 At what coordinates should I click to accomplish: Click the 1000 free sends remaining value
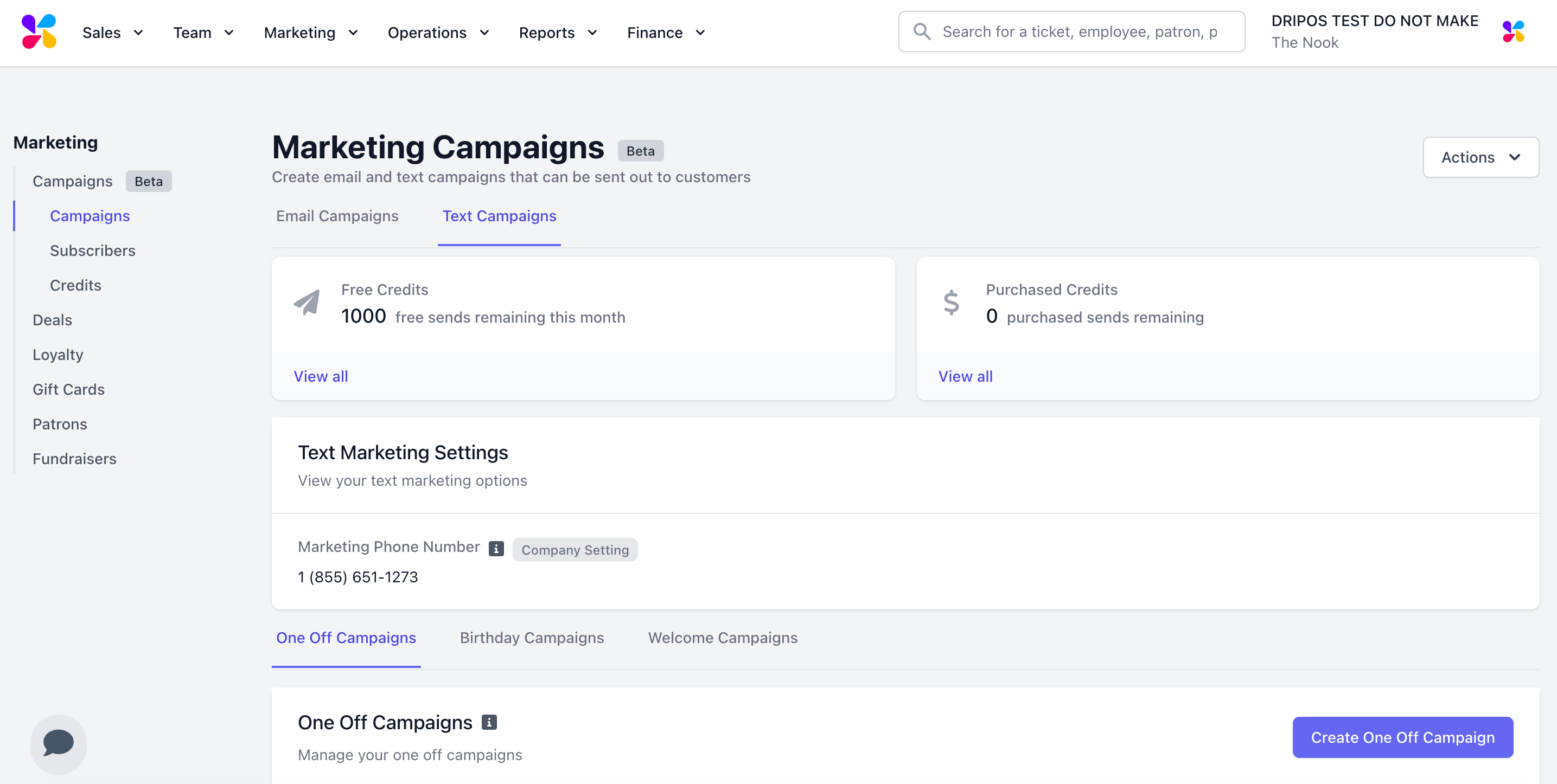pyautogui.click(x=363, y=316)
